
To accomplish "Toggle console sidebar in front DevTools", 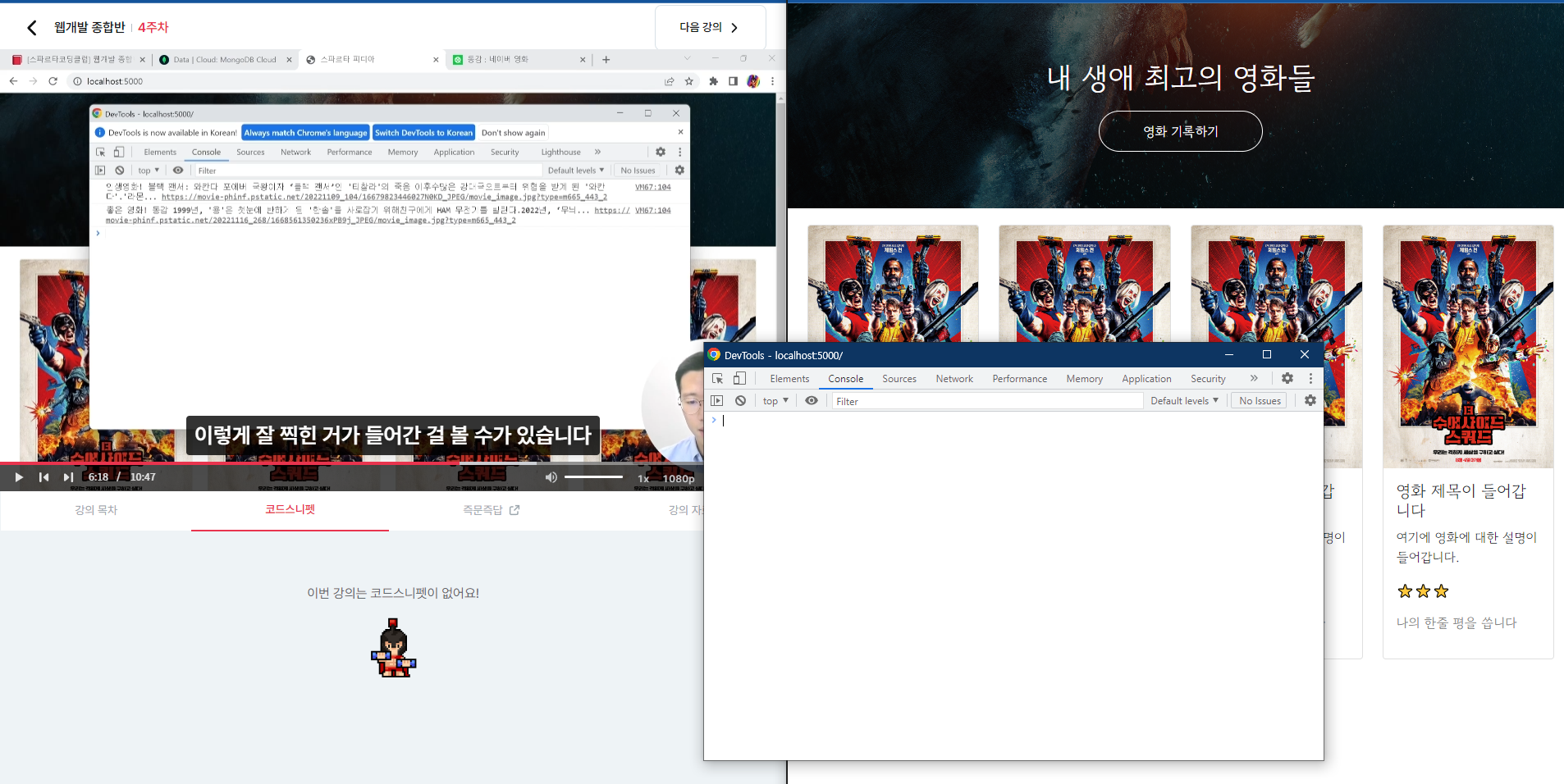I will coord(717,401).
